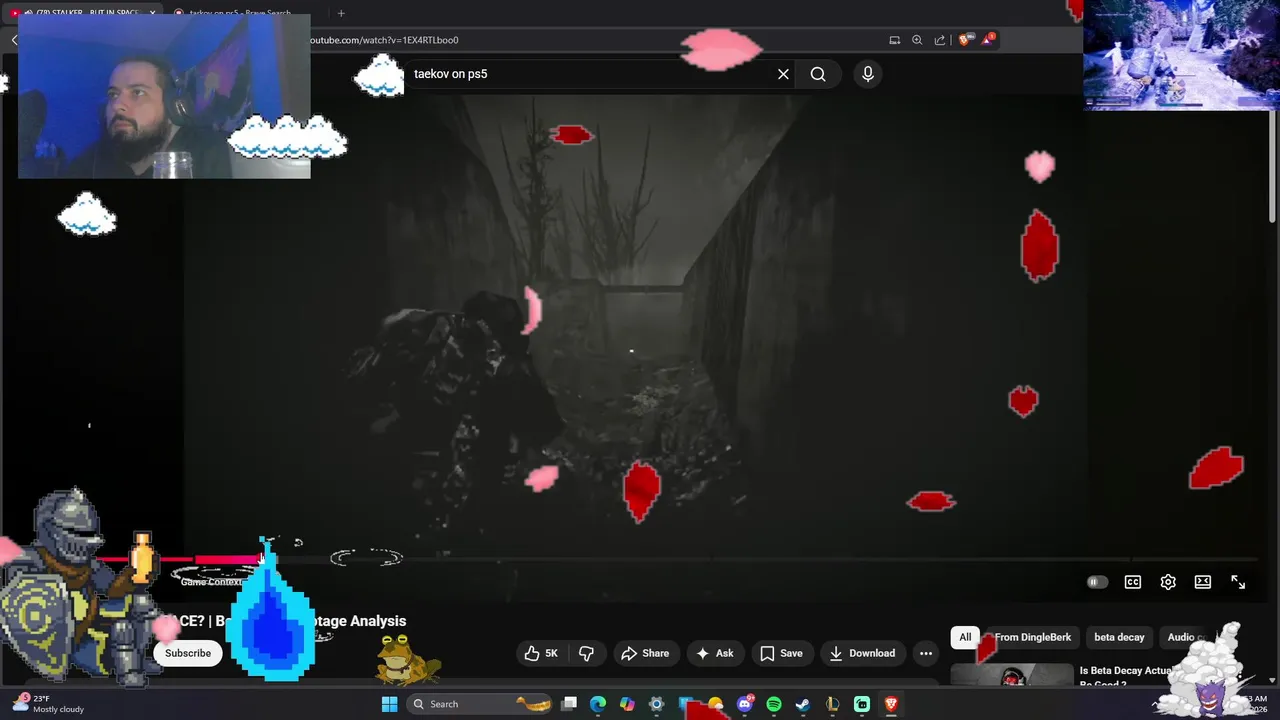Image resolution: width=1280 pixels, height=720 pixels.
Task: Click the cast/screen icon in address bar
Action: point(894,40)
